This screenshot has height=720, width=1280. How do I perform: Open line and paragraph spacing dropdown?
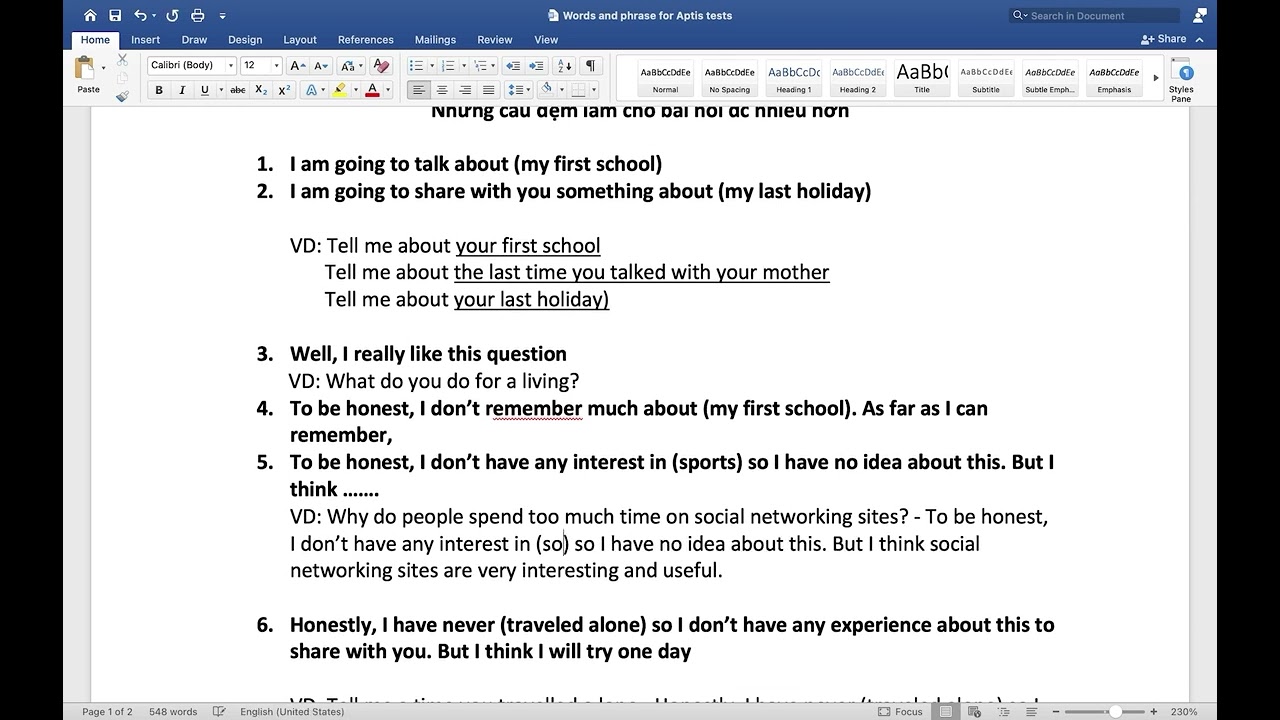click(x=517, y=90)
